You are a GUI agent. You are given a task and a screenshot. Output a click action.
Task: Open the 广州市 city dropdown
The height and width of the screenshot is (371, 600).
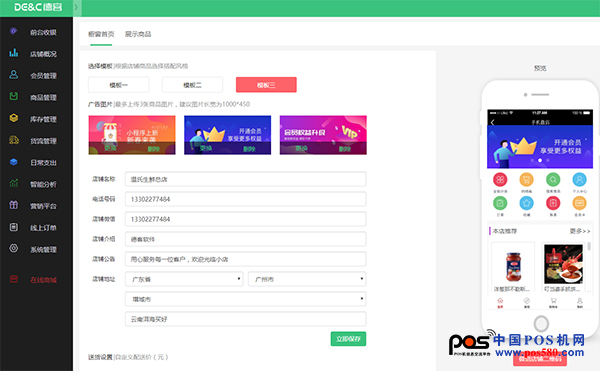coord(307,279)
